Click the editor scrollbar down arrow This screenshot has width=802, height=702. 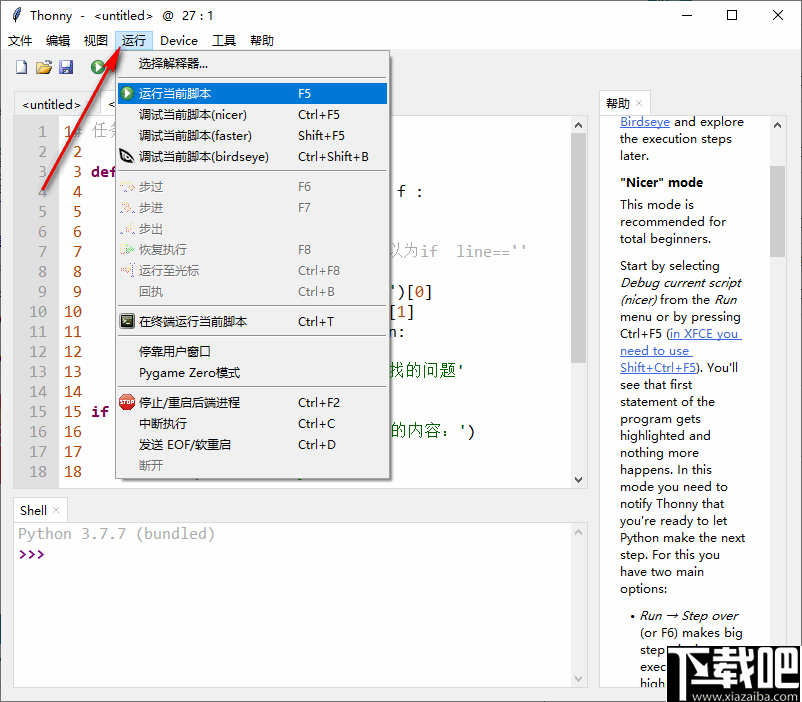click(x=578, y=479)
